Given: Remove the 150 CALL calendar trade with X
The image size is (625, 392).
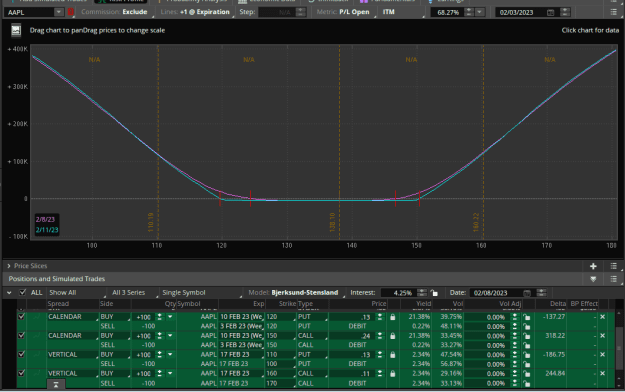Looking at the screenshot, I should point(602,336).
